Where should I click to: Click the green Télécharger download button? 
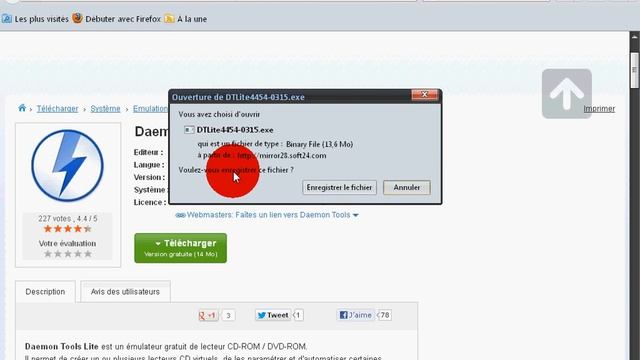tap(180, 248)
